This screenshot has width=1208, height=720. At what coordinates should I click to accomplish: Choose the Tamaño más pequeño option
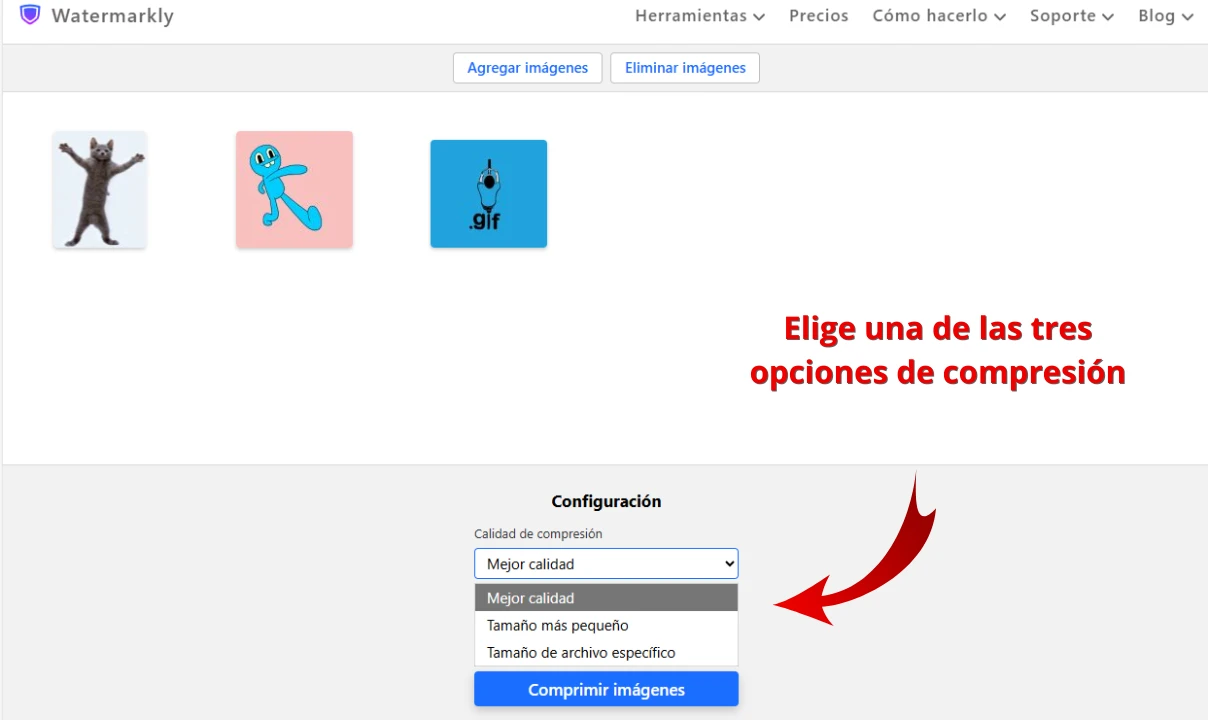tap(606, 625)
